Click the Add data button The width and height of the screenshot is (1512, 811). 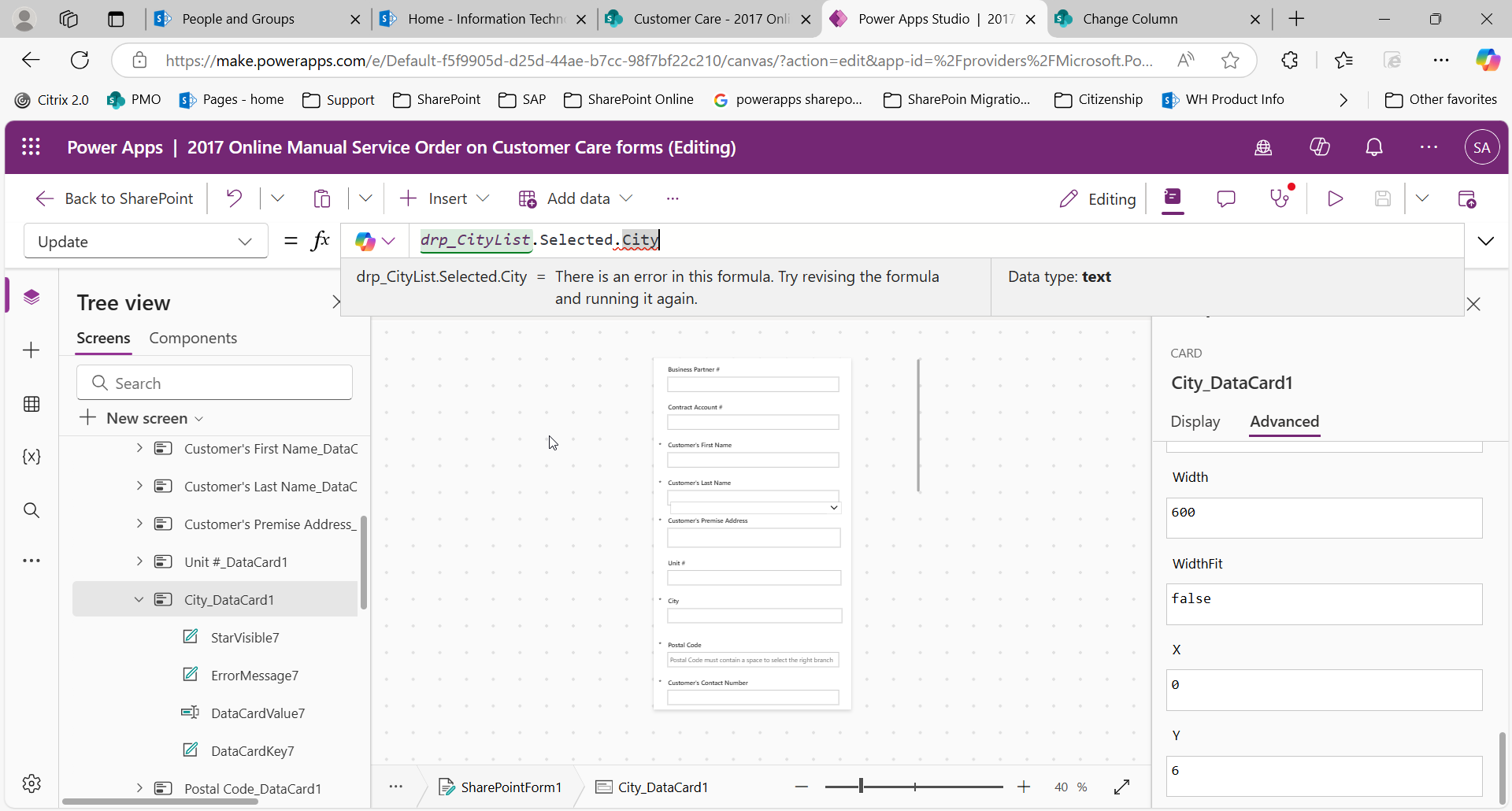coord(576,198)
